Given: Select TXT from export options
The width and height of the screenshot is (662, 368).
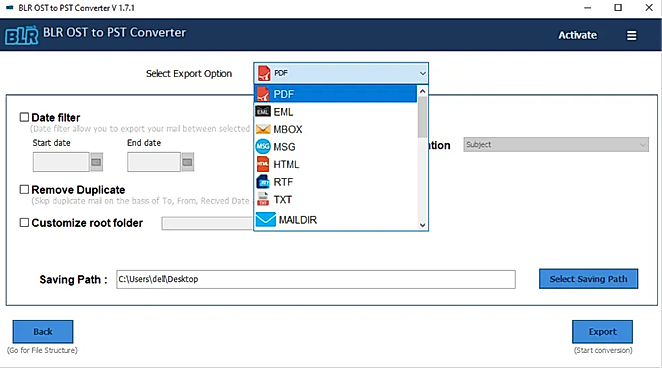Looking at the screenshot, I should pos(336,199).
